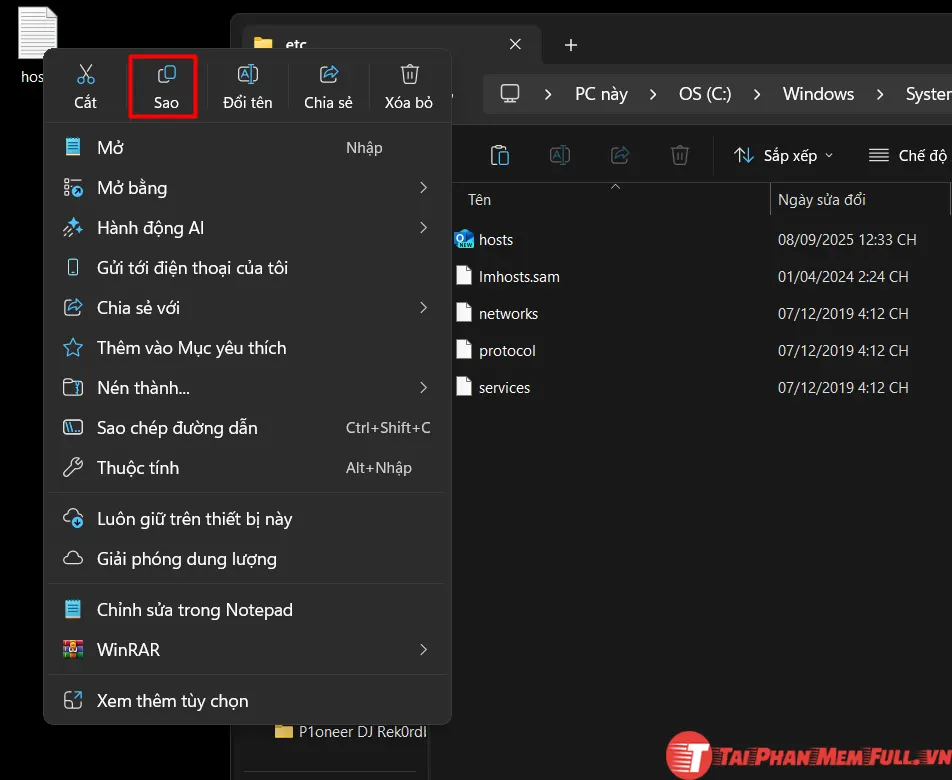This screenshot has width=952, height=780.
Task: Click the Xóa bỏ trash icon
Action: tap(409, 87)
